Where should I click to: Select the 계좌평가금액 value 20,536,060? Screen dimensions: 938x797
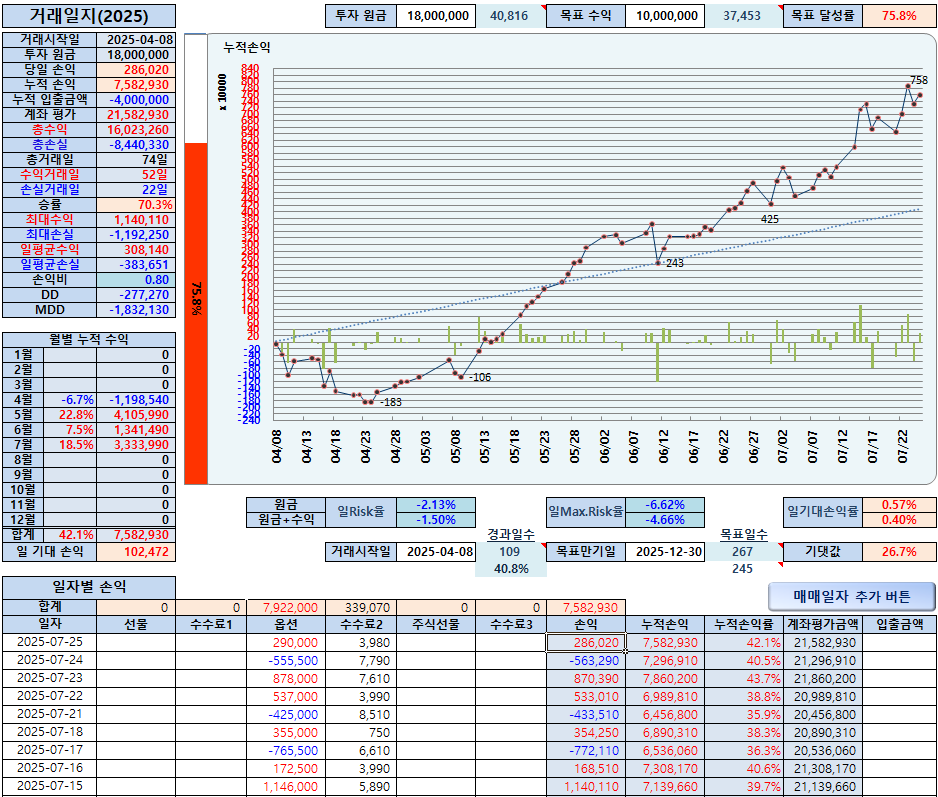823,750
